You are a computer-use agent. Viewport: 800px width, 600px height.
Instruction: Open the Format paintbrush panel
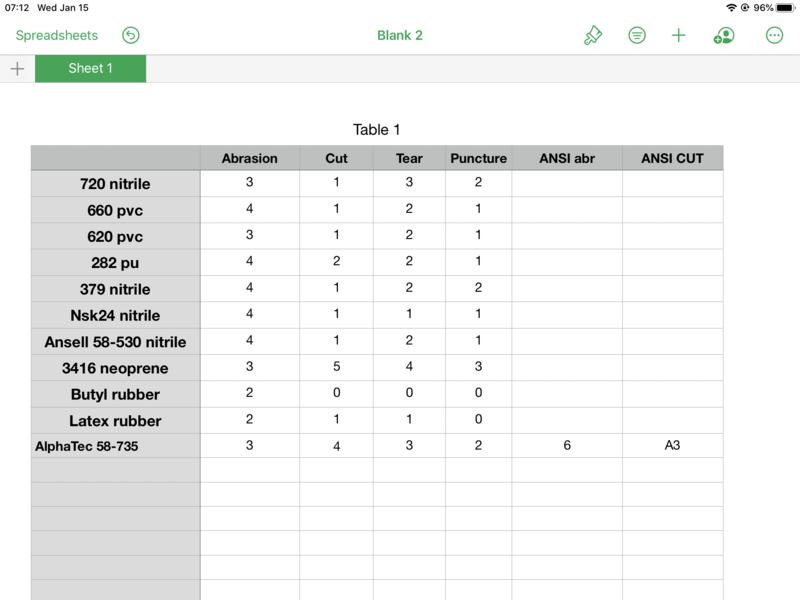593,35
